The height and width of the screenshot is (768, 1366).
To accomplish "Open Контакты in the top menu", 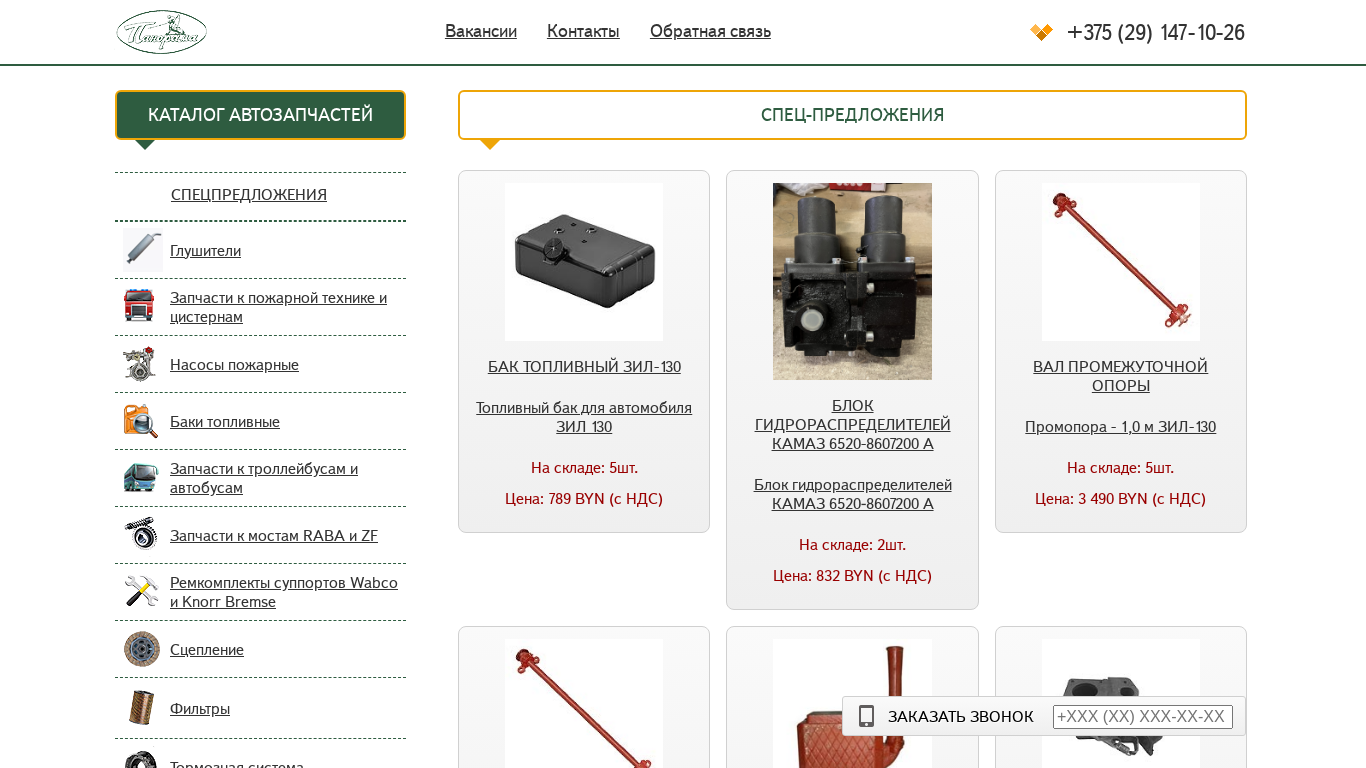I will pyautogui.click(x=583, y=31).
